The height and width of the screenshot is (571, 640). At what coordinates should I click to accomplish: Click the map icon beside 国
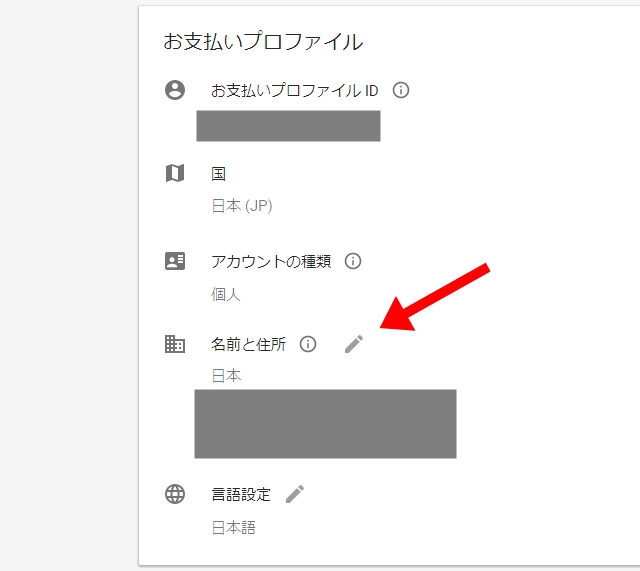pos(175,173)
